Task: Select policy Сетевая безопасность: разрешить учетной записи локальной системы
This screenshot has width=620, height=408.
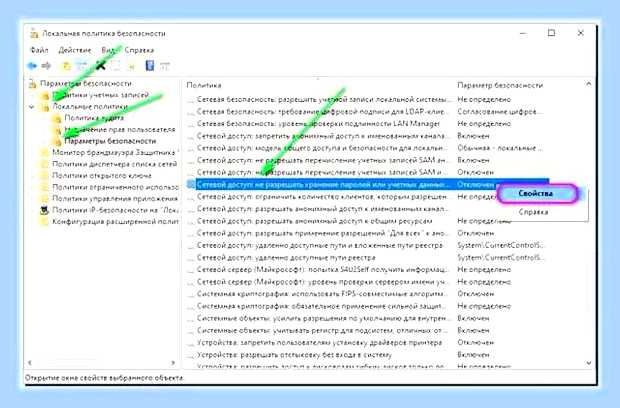Action: tap(323, 99)
